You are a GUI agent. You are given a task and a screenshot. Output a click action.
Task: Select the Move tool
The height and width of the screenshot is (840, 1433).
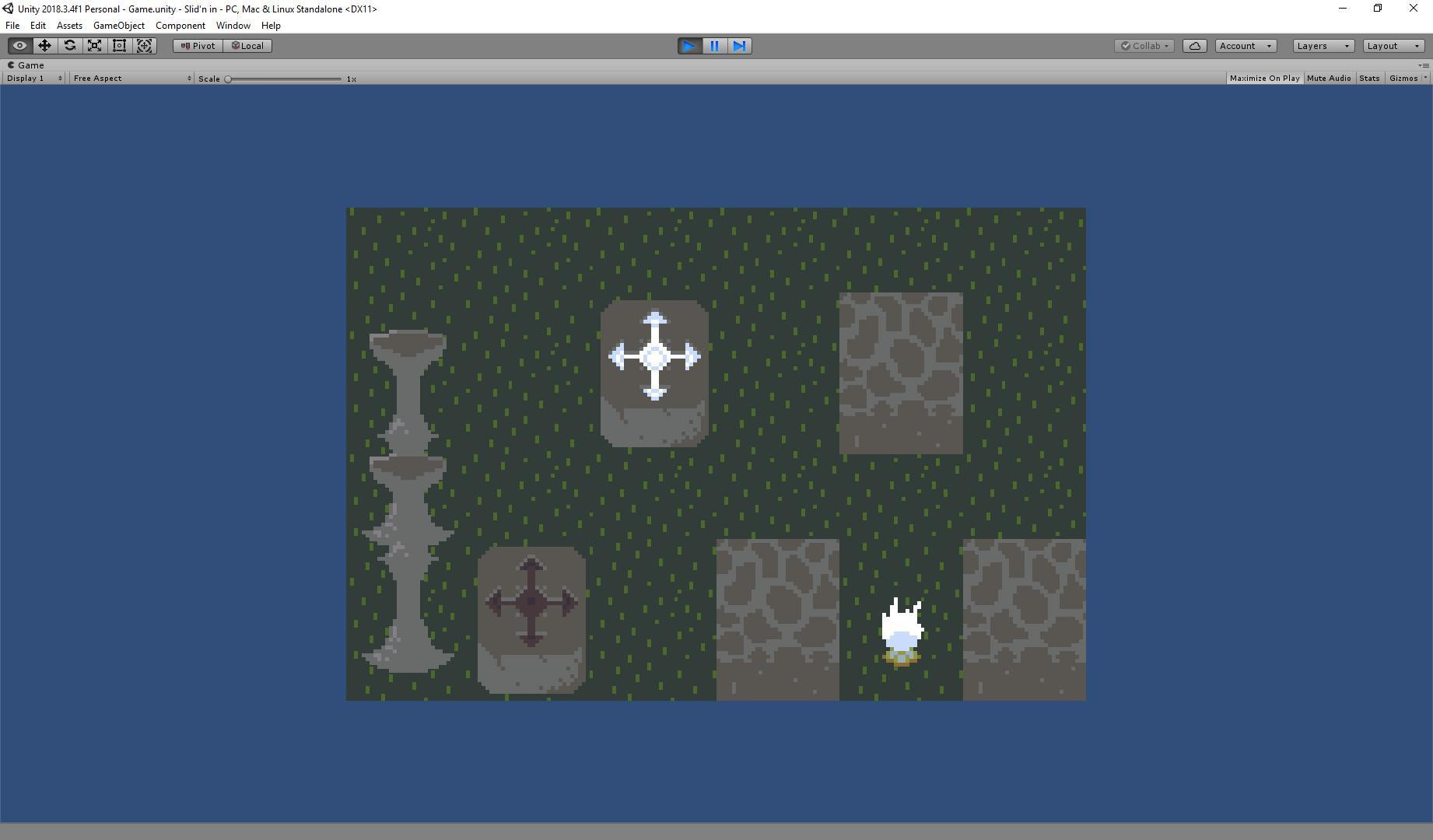pyautogui.click(x=45, y=46)
